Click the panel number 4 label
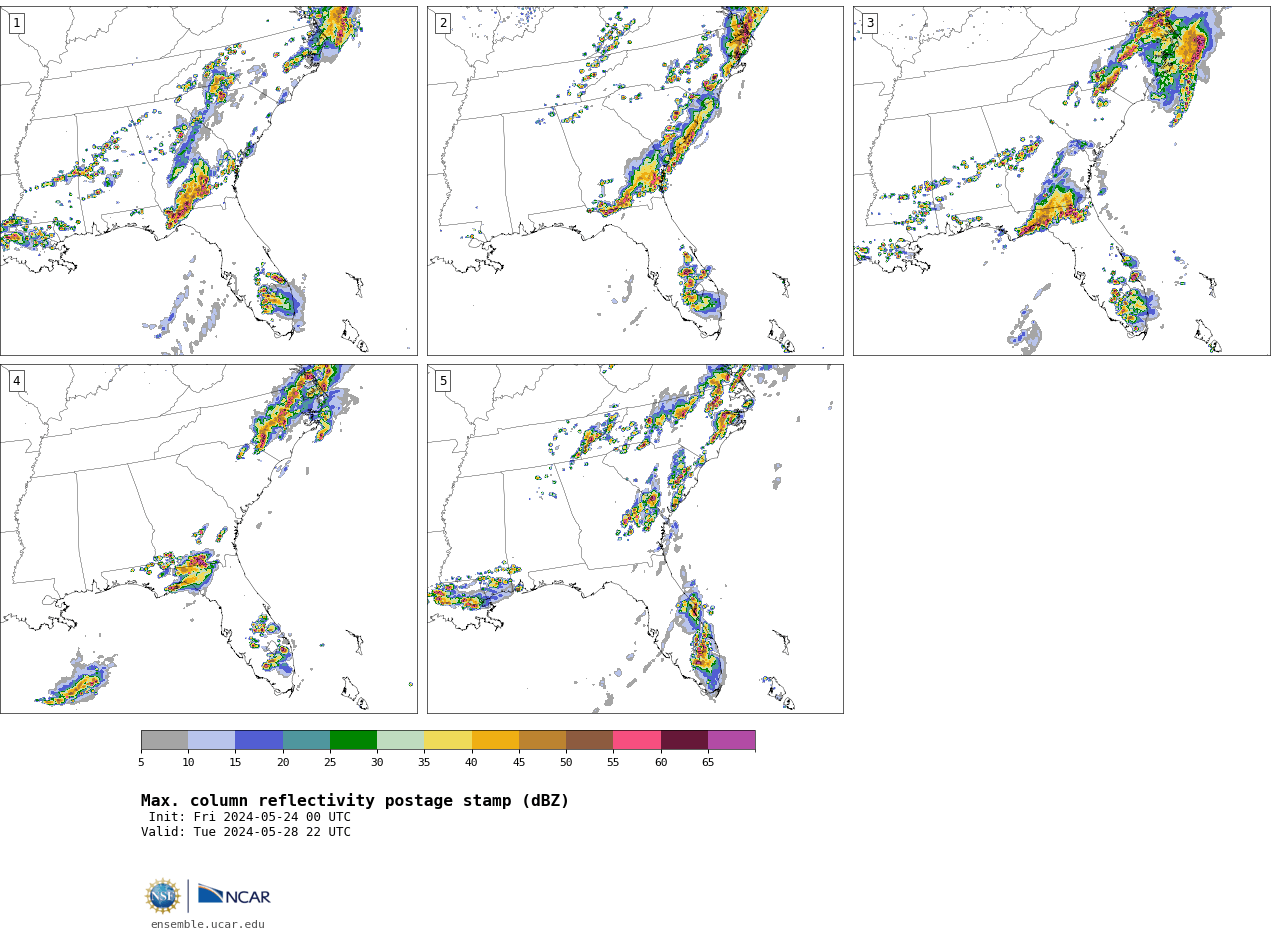 [x=16, y=381]
